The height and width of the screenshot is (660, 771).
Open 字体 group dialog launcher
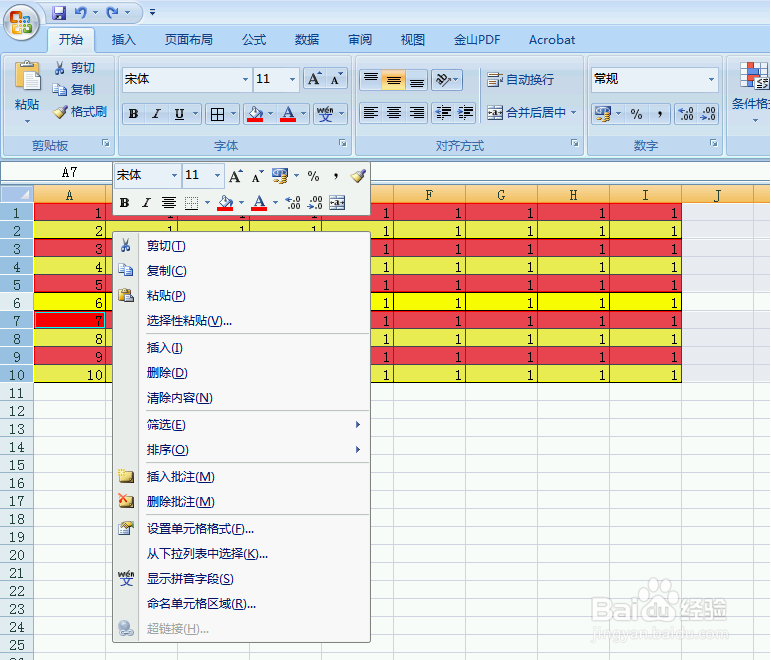point(342,143)
